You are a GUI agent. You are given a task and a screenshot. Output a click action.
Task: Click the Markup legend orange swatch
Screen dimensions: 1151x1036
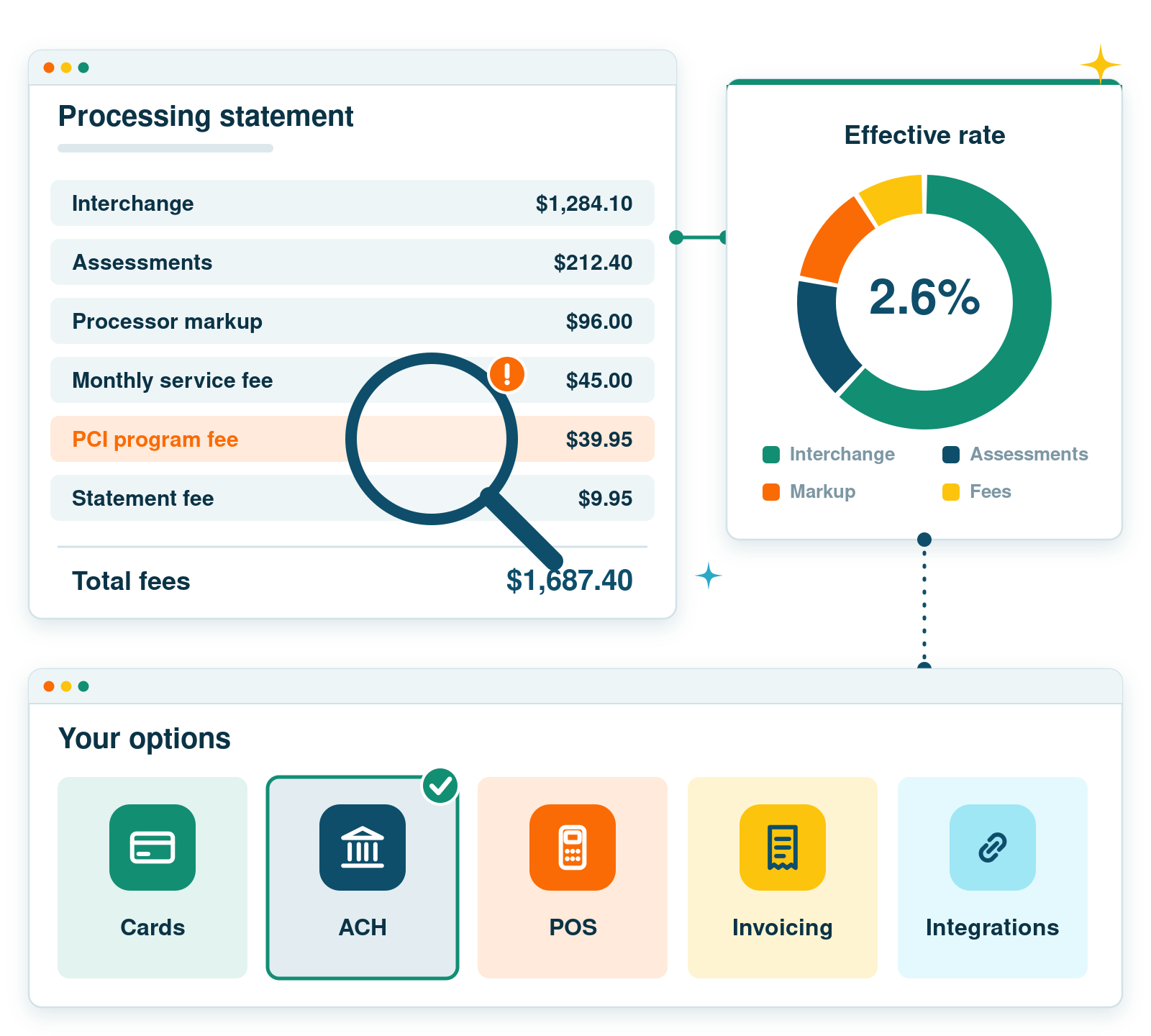coord(771,492)
